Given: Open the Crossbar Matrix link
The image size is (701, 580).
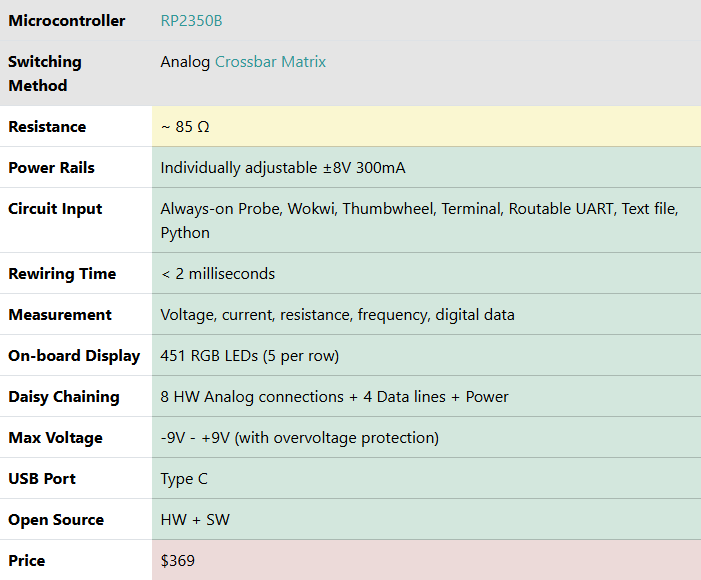Looking at the screenshot, I should pyautogui.click(x=271, y=62).
